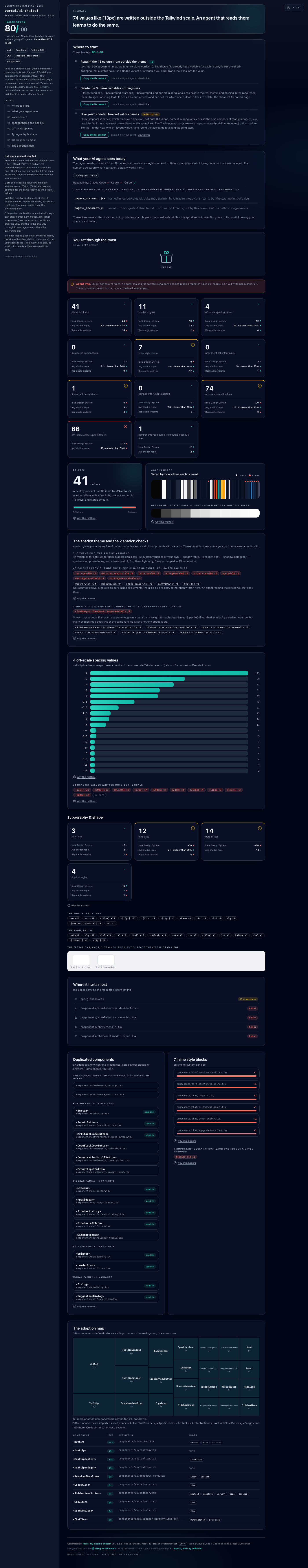Click the grey ramp dark-to-light swatch bar

pyautogui.click(x=205, y=513)
